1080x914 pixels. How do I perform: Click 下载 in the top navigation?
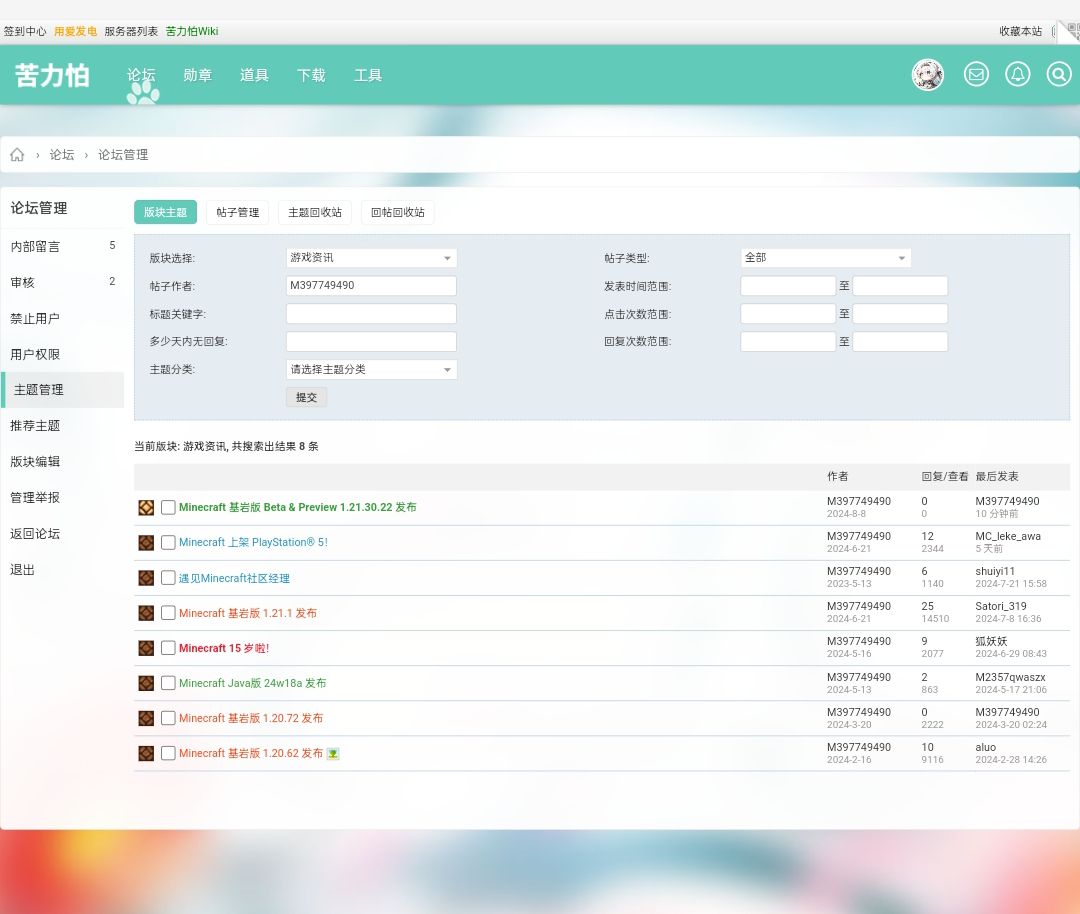click(311, 75)
